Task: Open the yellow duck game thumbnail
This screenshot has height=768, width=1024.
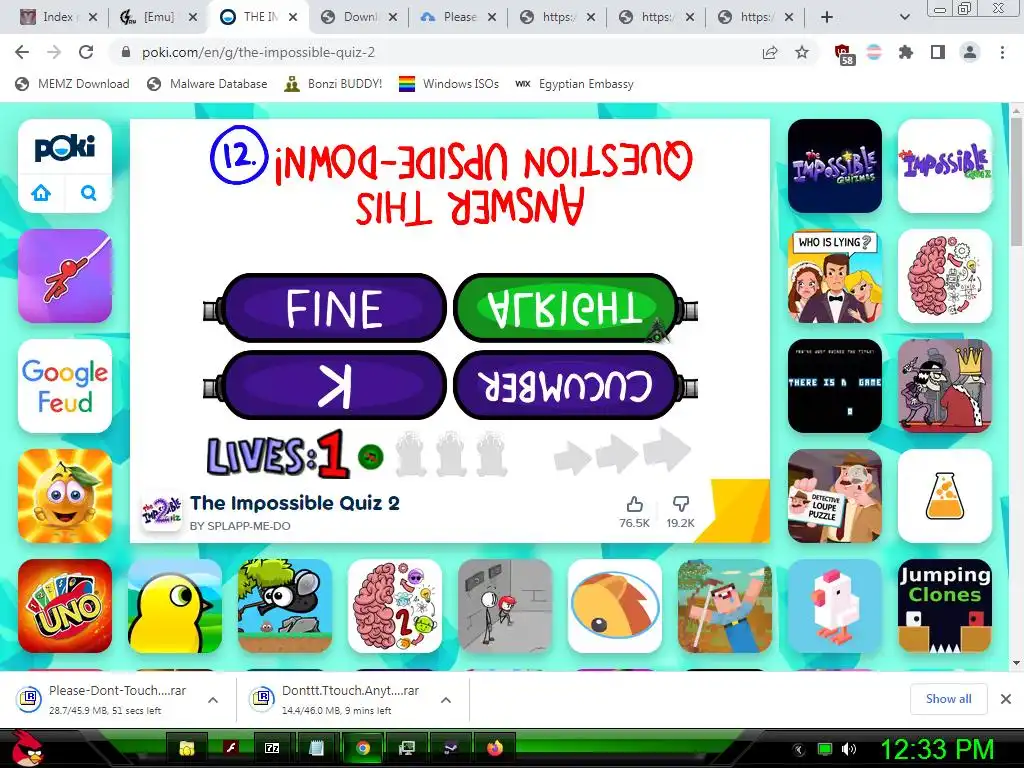Action: click(x=174, y=606)
